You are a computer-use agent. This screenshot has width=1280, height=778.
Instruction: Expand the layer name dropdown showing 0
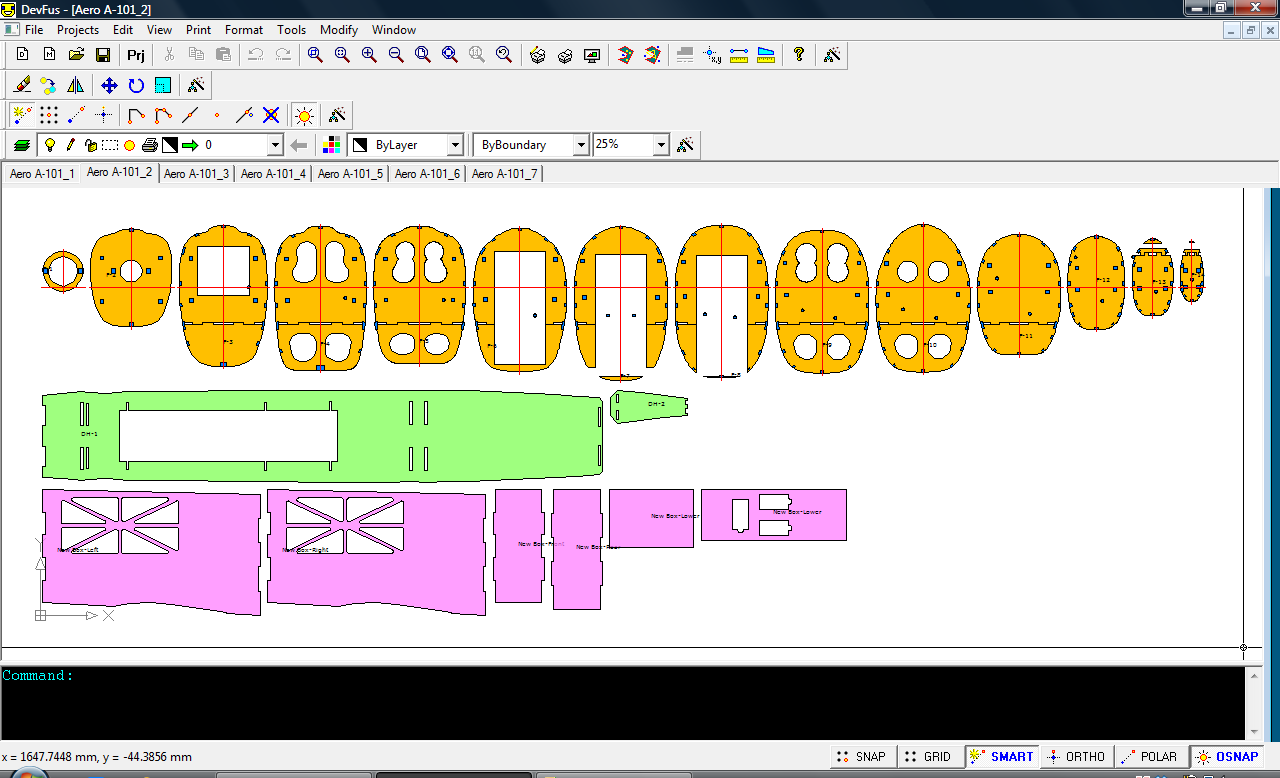pyautogui.click(x=275, y=146)
